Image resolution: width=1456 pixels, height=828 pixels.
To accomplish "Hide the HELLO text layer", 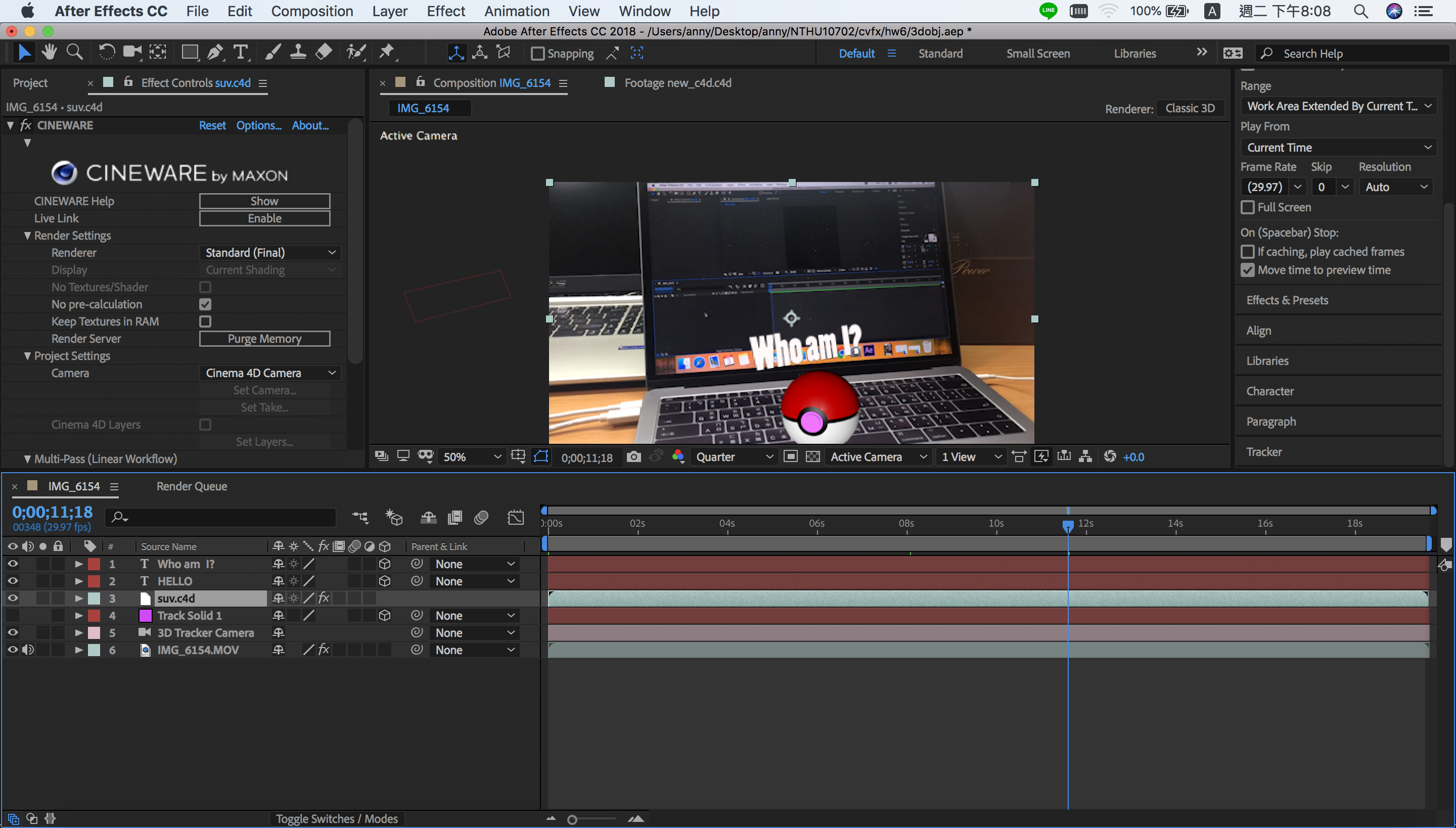I will [x=13, y=581].
